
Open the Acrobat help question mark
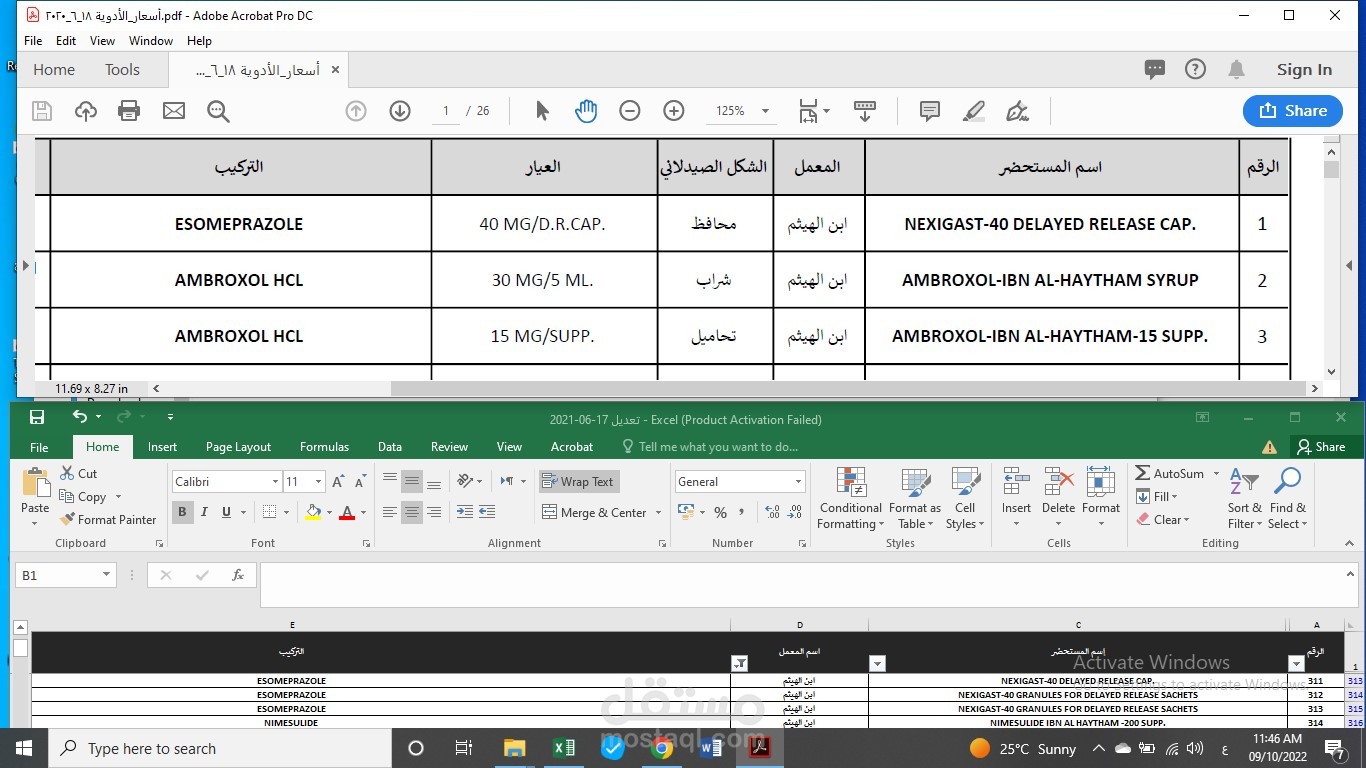click(x=1195, y=69)
